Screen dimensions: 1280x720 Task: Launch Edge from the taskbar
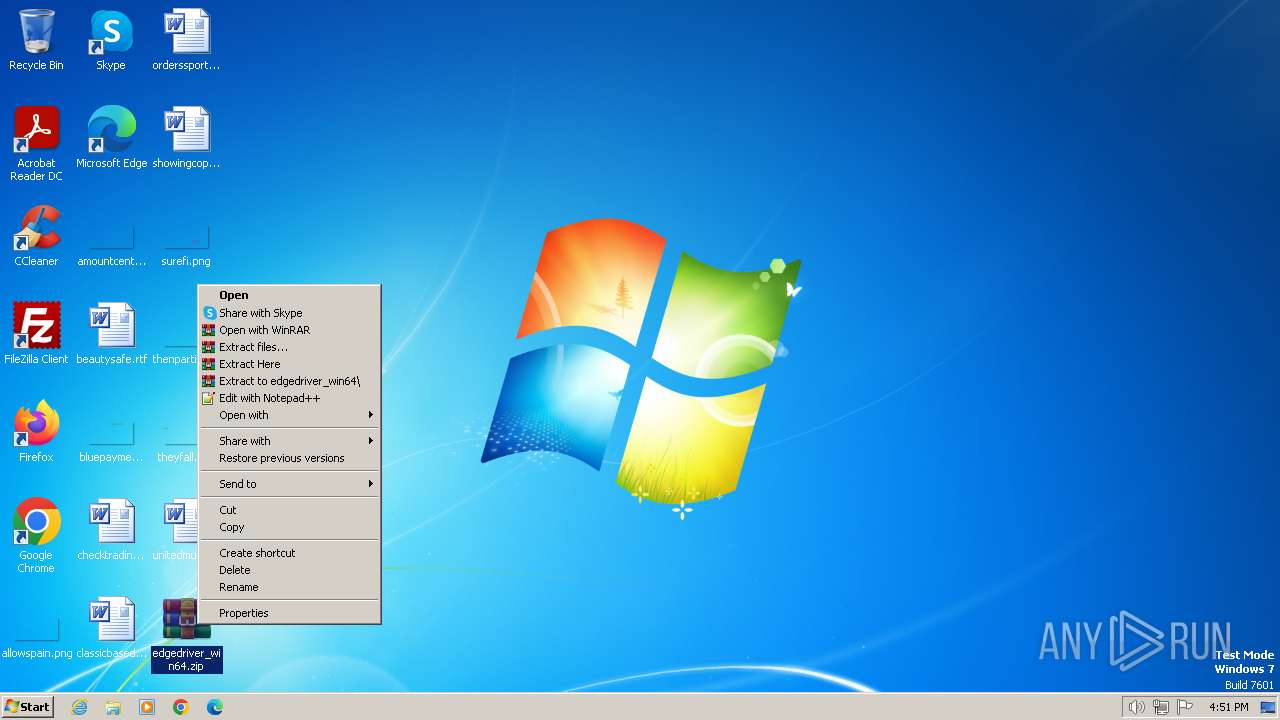click(215, 707)
